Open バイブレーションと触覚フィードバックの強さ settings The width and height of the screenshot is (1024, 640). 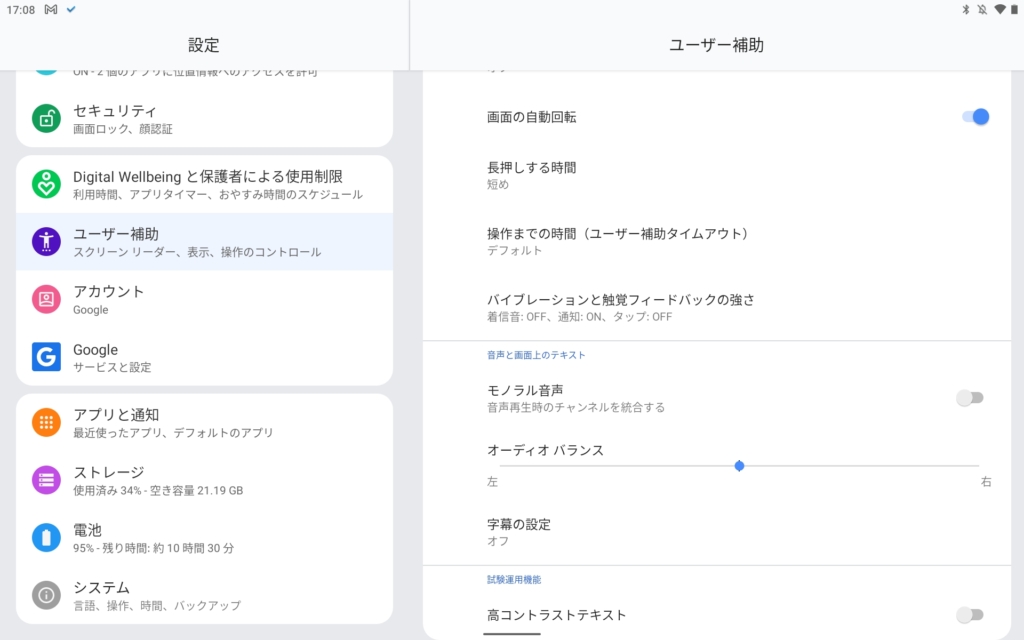coord(620,307)
